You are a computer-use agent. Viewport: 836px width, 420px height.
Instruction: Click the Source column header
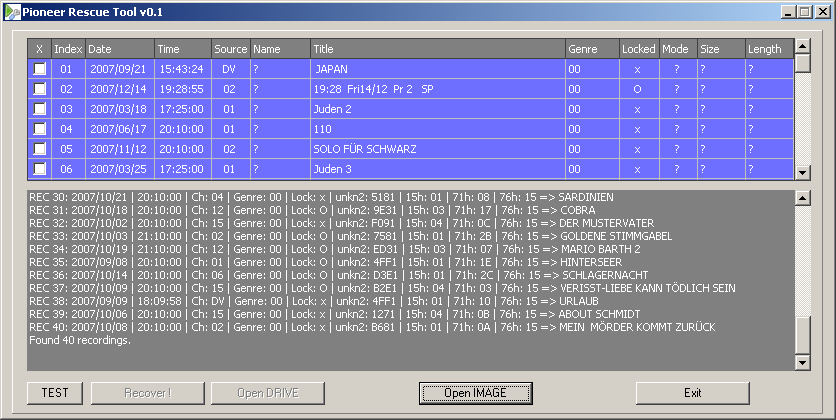click(231, 49)
